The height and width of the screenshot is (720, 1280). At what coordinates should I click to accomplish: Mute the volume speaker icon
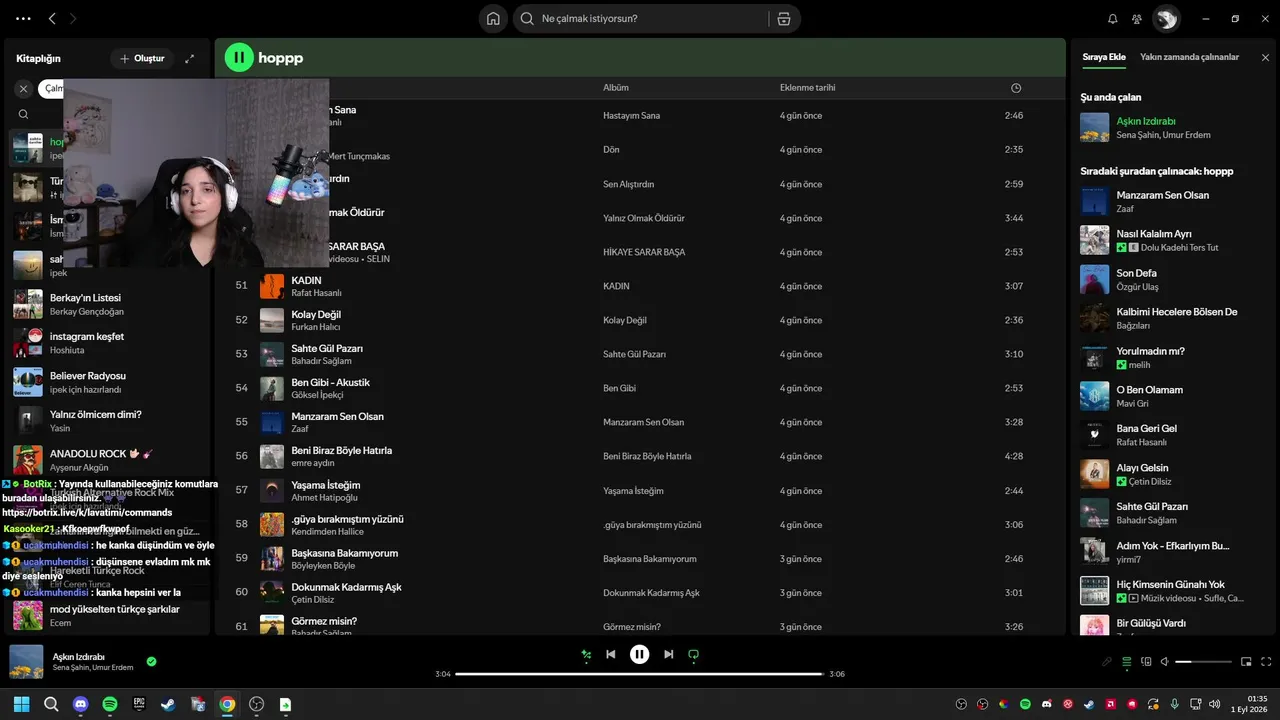click(x=1166, y=661)
